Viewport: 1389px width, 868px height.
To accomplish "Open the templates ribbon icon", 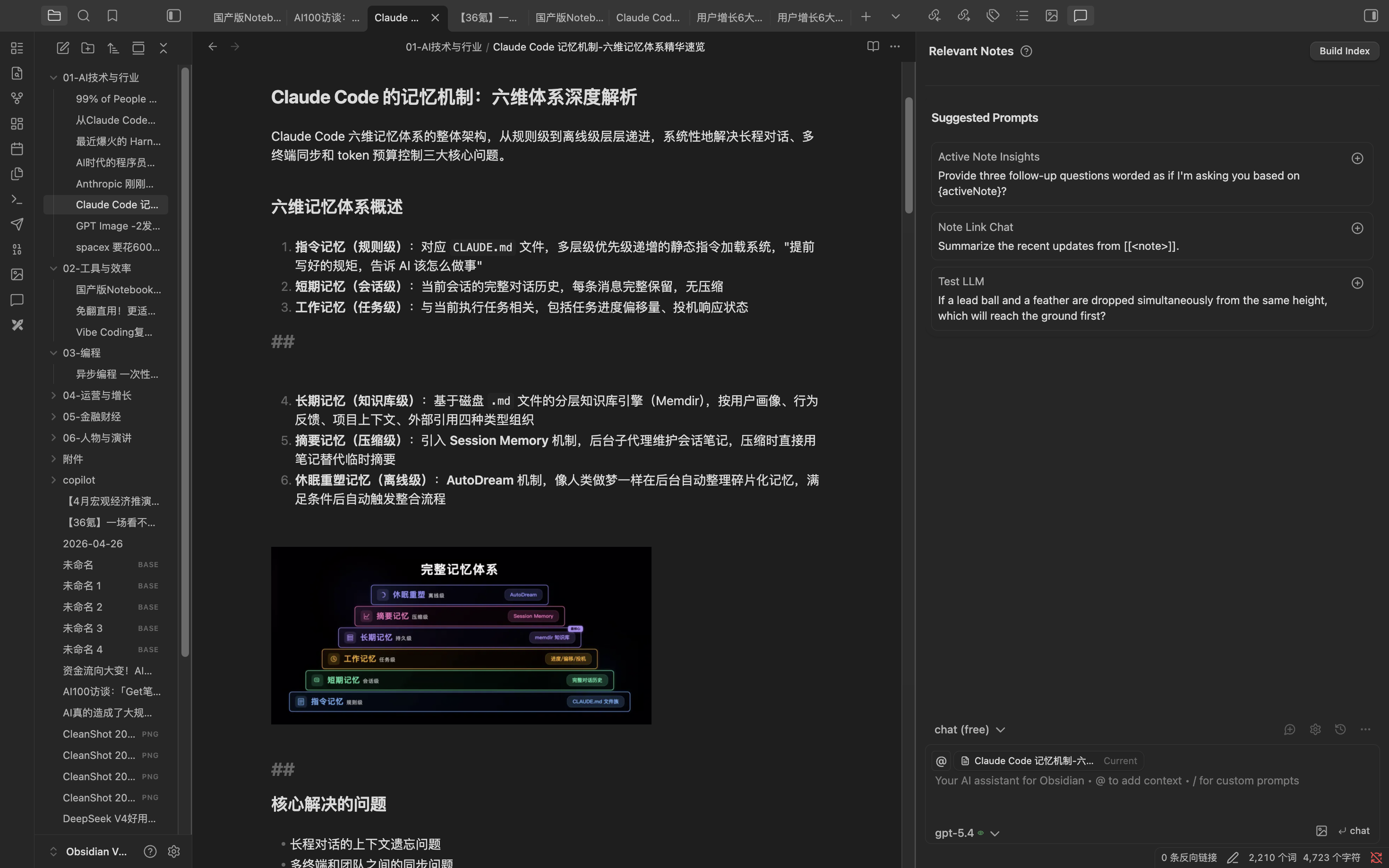I will 17,174.
